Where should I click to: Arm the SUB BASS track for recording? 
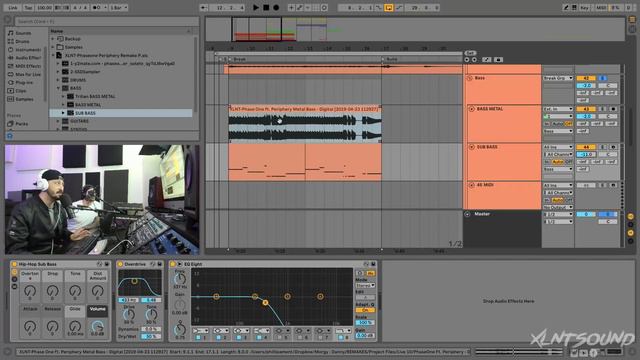tap(613, 147)
